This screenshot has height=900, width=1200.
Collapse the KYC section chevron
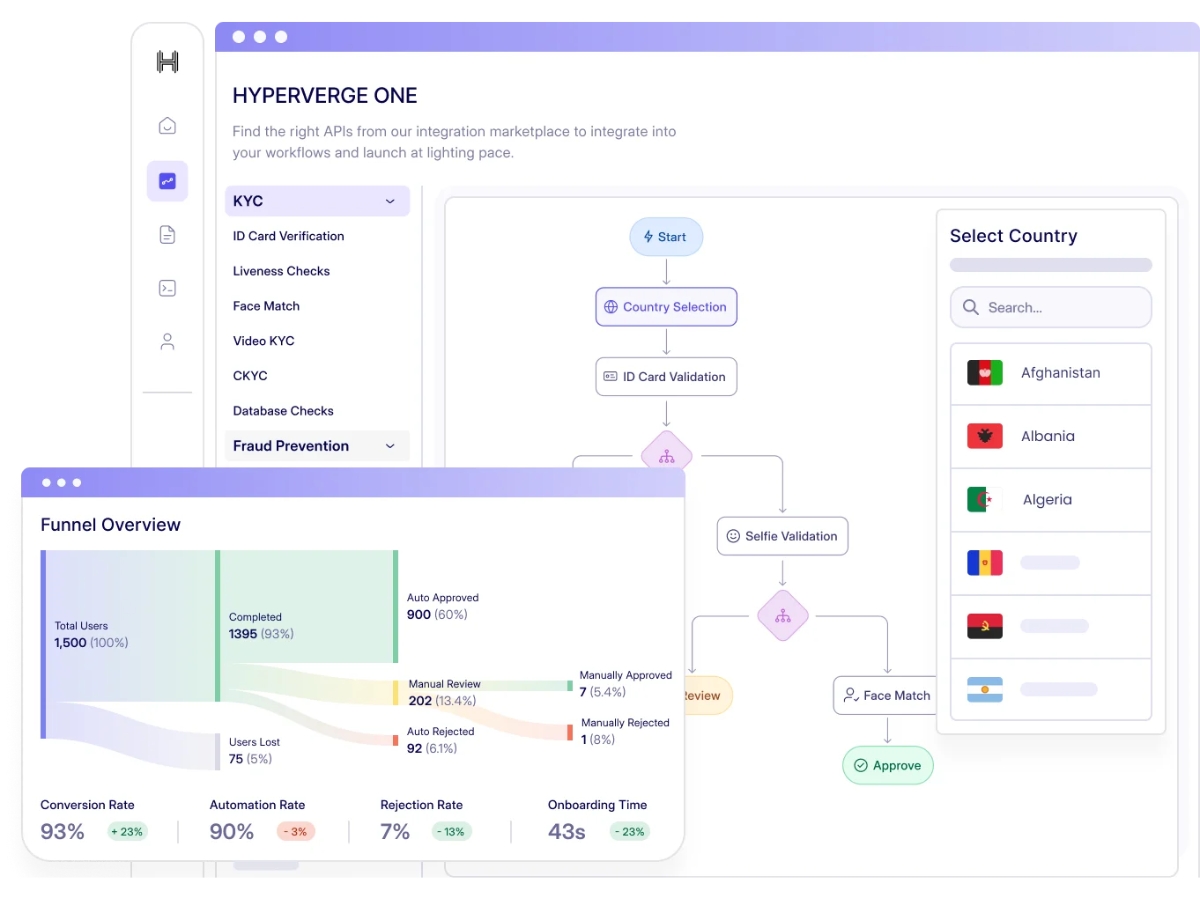point(390,201)
